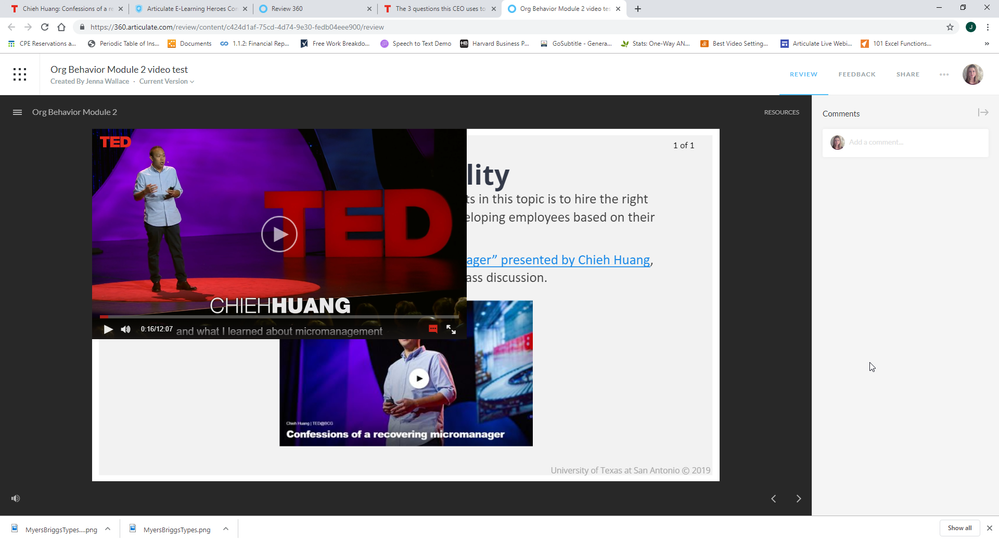999x541 pixels.
Task: Open the RESOURCES menu
Action: click(x=782, y=112)
